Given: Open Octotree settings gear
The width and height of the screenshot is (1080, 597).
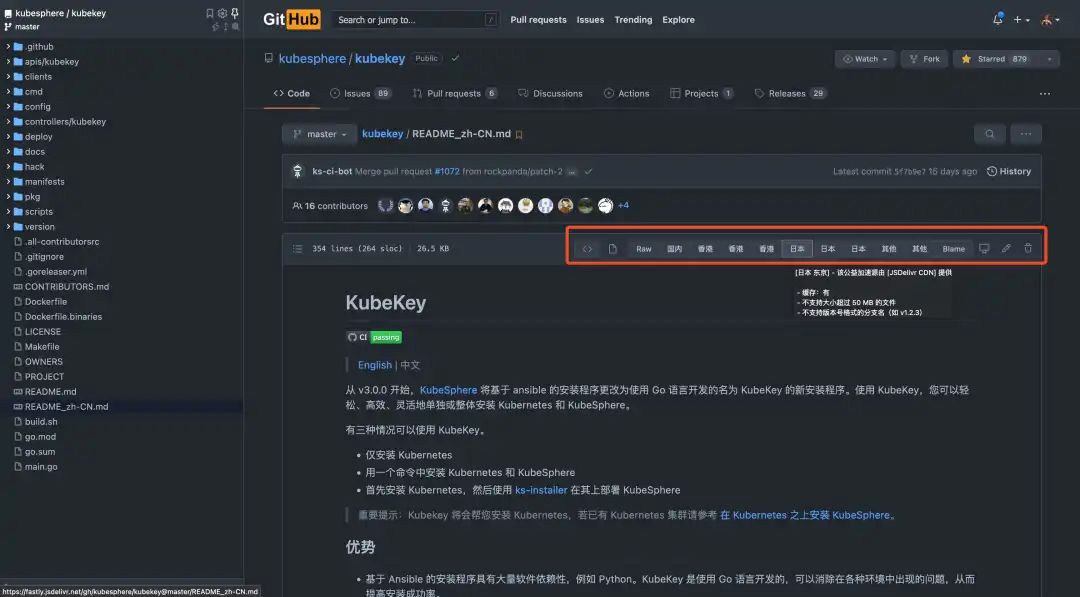Looking at the screenshot, I should [x=222, y=13].
